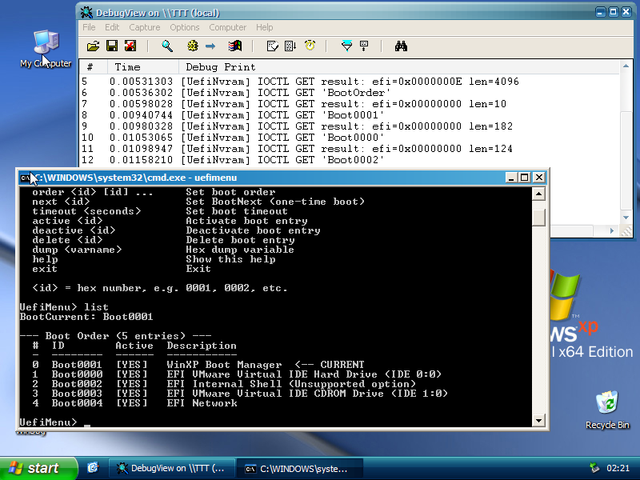Click the cmd.exe title bar system icon
Image resolution: width=640 pixels, height=480 pixels.
click(26, 178)
